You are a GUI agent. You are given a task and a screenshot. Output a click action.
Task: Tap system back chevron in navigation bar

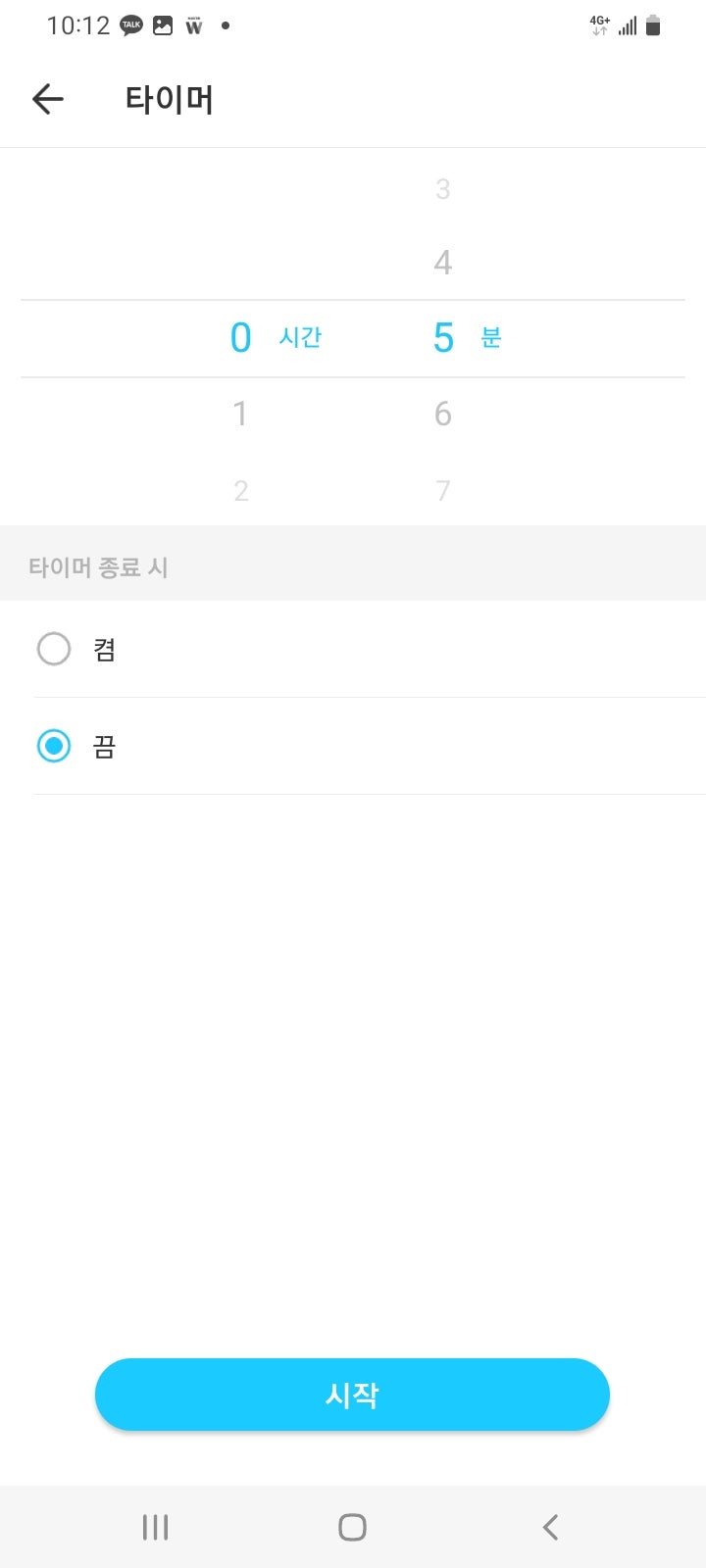click(x=550, y=1527)
